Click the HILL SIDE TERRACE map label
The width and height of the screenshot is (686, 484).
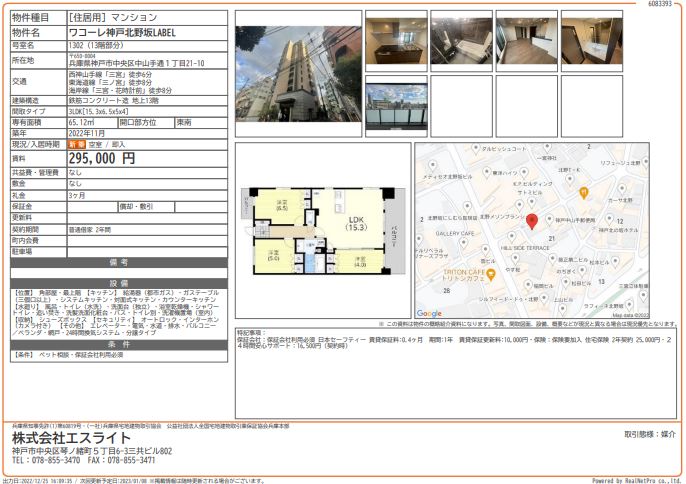point(525,248)
